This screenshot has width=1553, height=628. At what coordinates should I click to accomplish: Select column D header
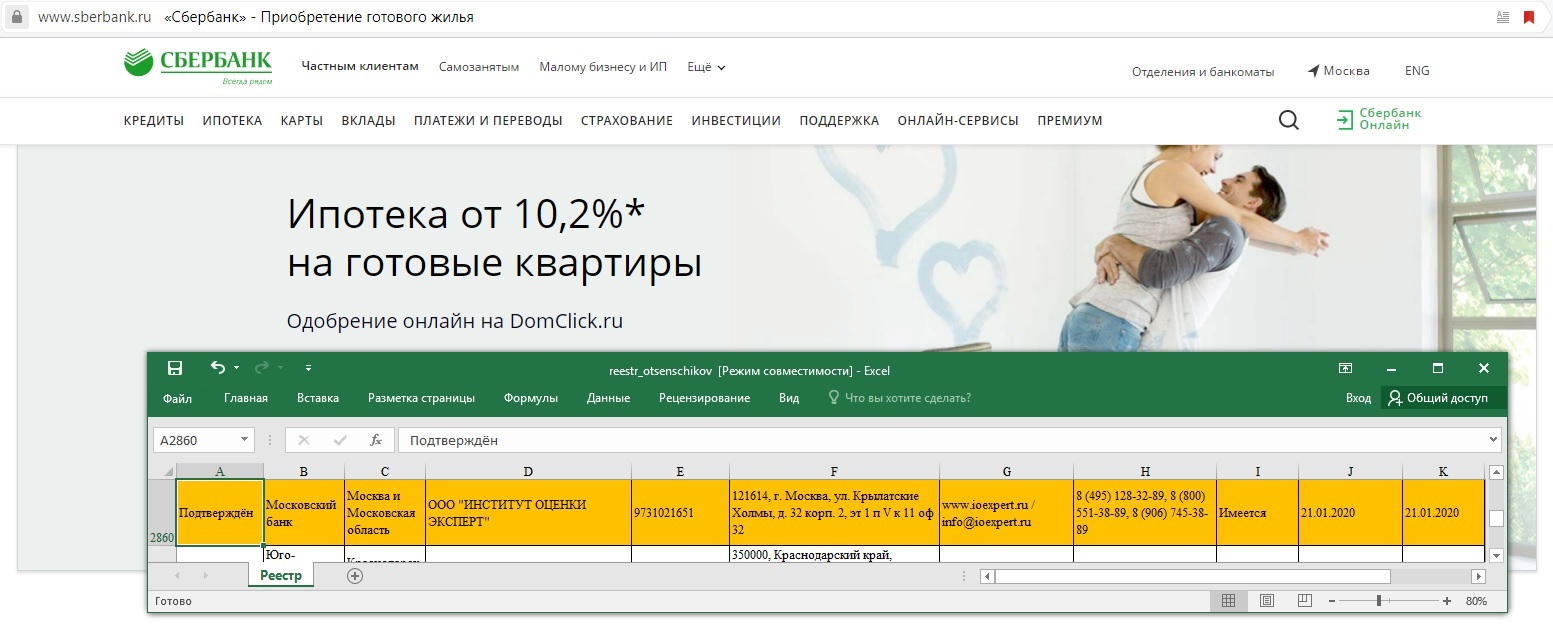click(x=528, y=471)
